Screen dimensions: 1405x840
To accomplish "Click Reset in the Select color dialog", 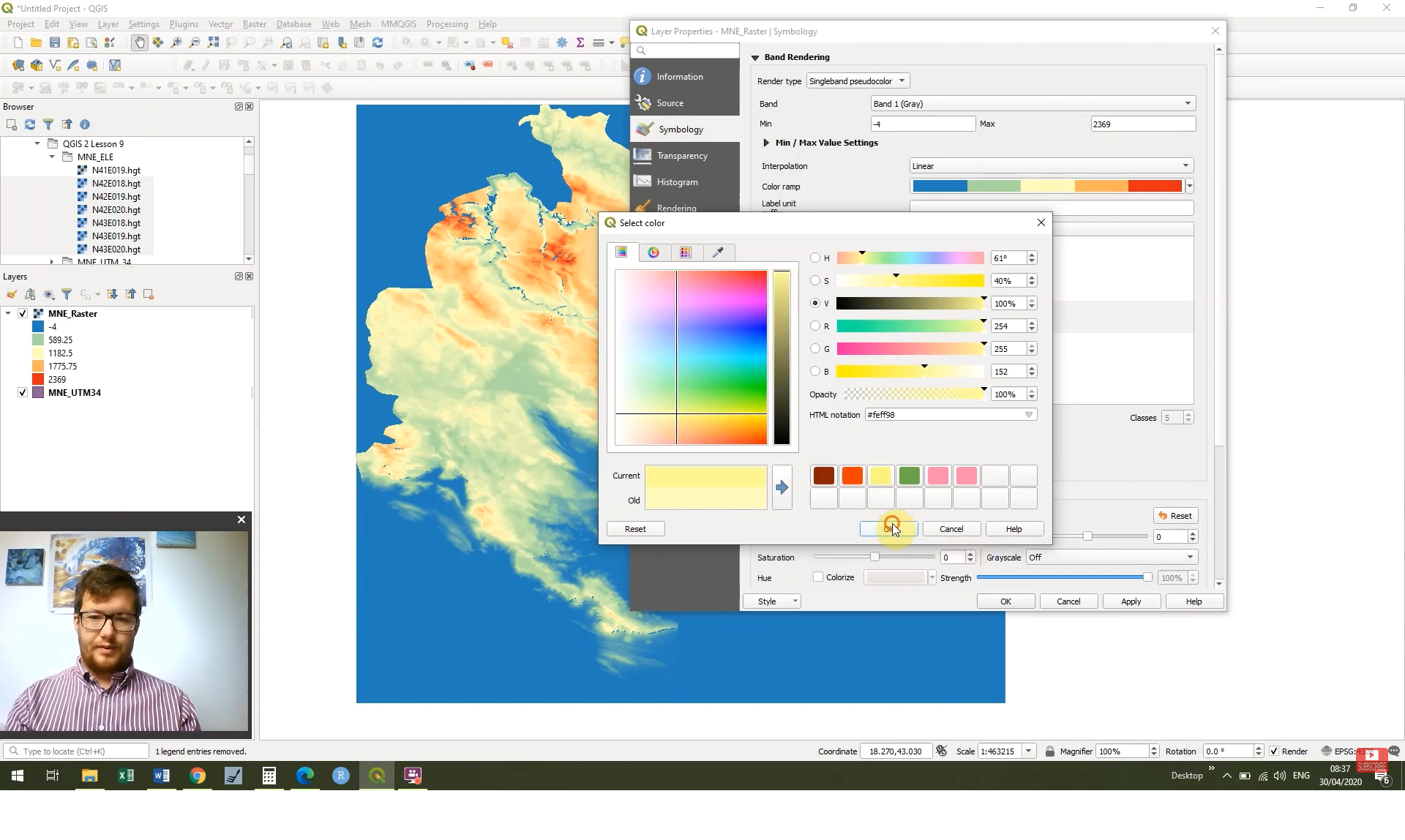I will point(635,528).
